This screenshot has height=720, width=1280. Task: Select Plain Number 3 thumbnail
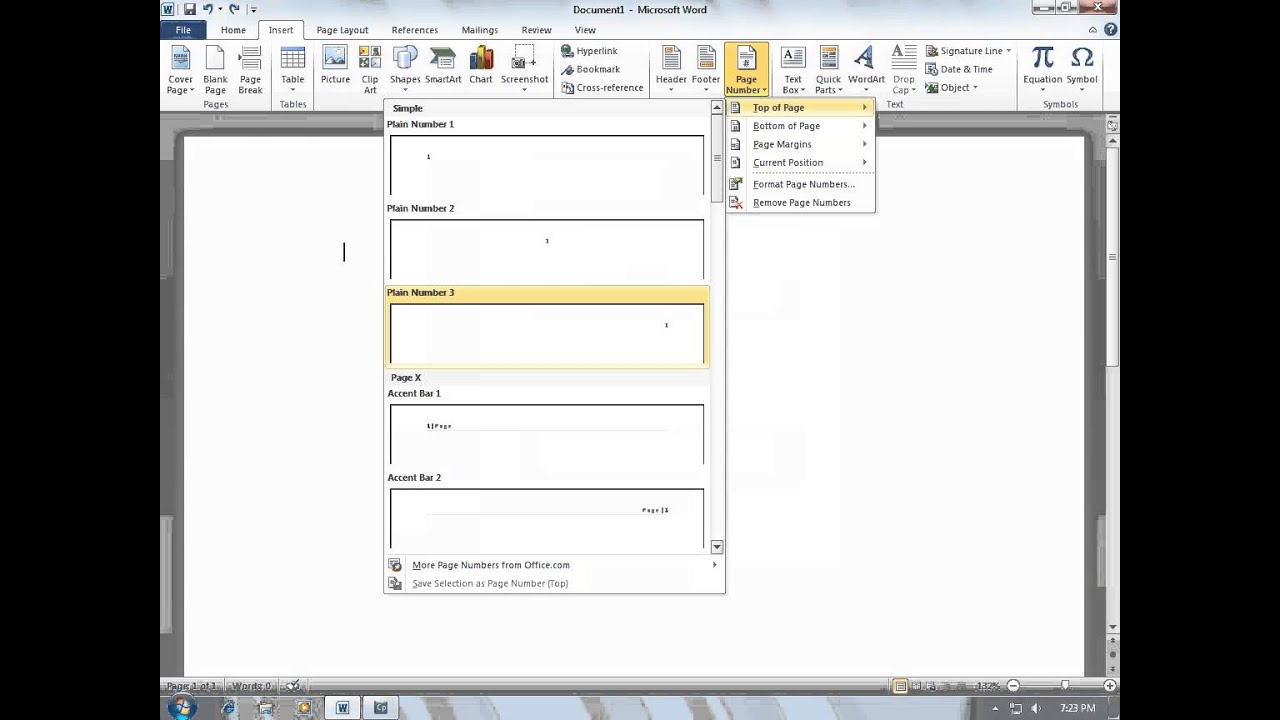tap(547, 333)
